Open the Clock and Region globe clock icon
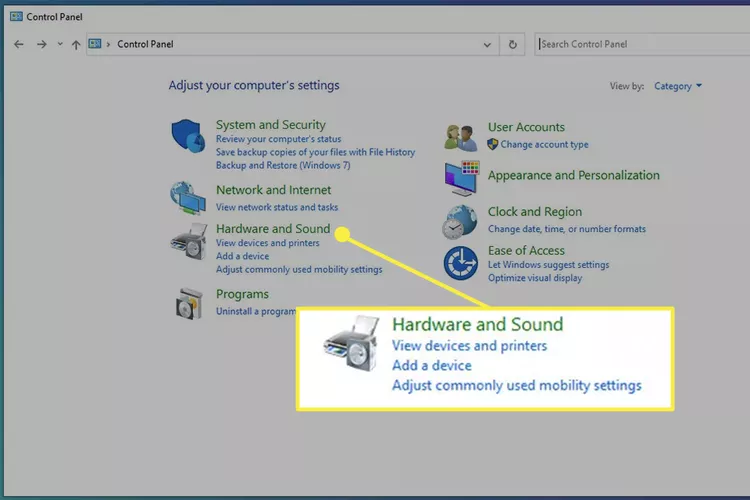750x500 pixels. [460, 222]
